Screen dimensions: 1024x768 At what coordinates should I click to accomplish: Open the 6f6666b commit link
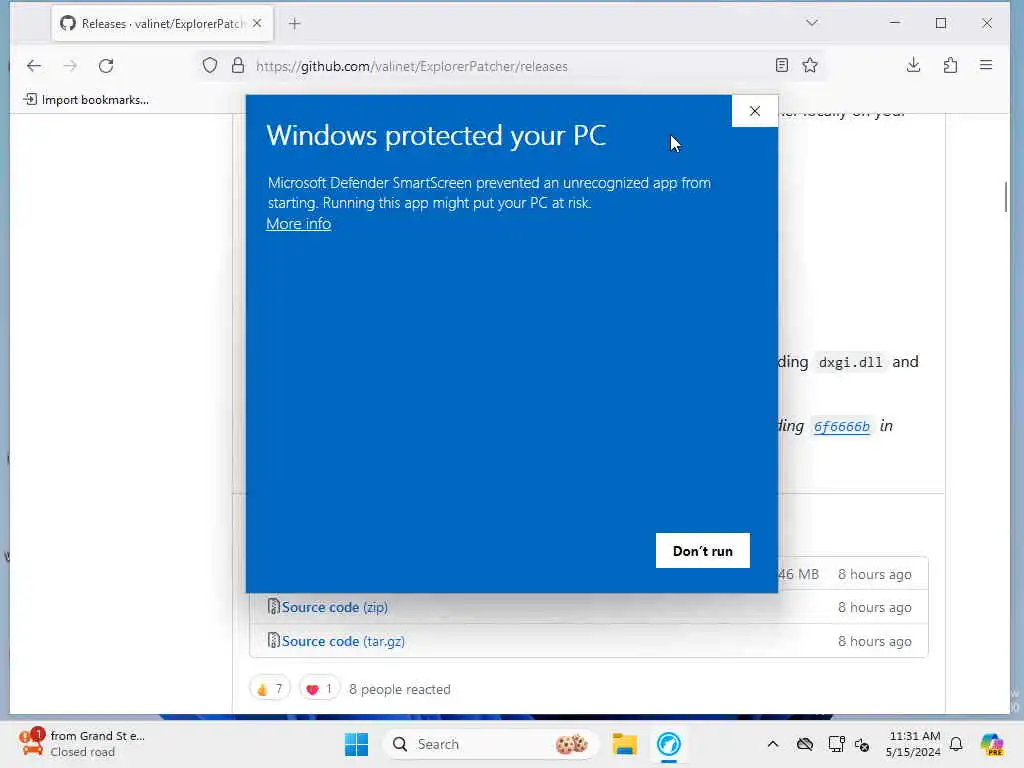[x=841, y=426]
